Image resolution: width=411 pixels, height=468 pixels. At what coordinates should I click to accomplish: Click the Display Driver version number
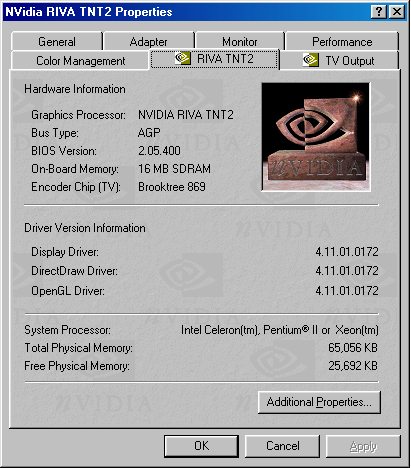coord(347,252)
